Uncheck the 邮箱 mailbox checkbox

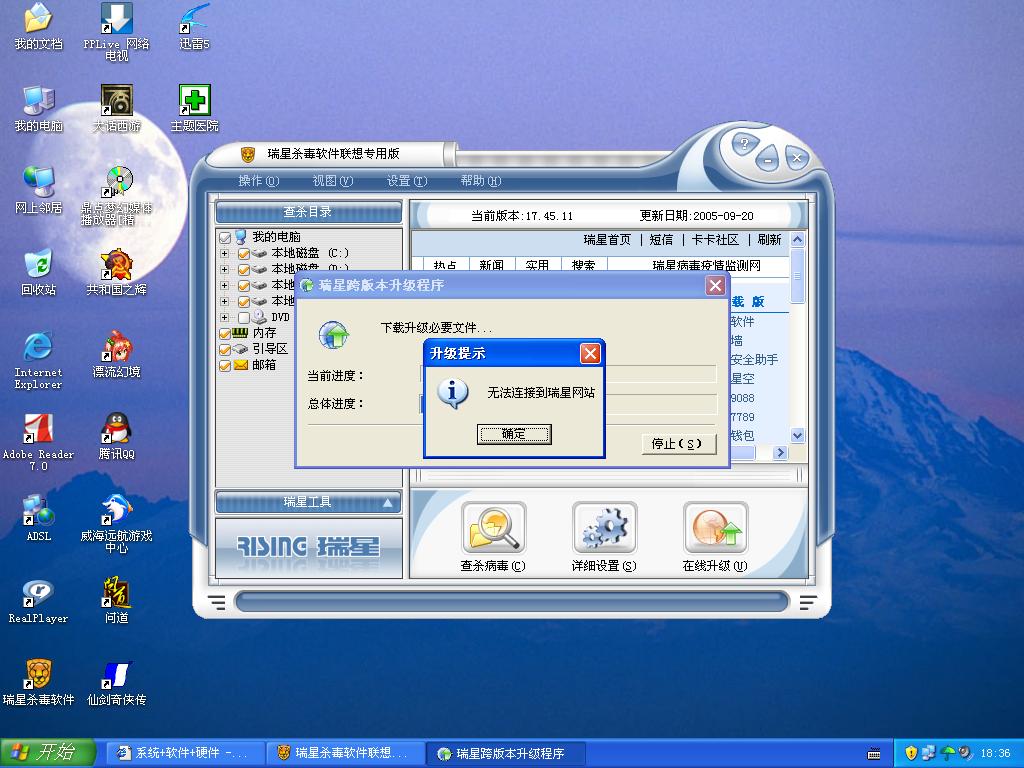pyautogui.click(x=225, y=365)
